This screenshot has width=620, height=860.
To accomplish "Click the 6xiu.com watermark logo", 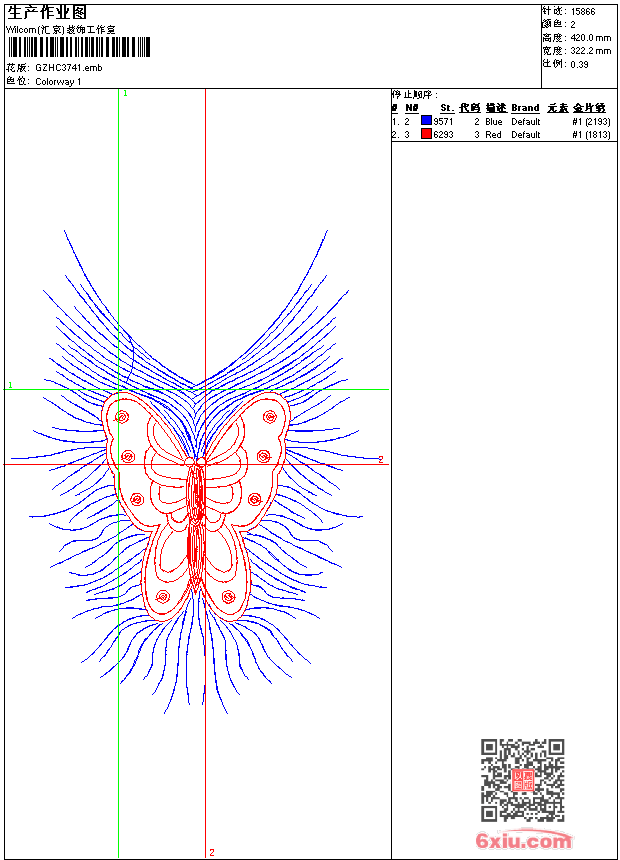I will (523, 841).
